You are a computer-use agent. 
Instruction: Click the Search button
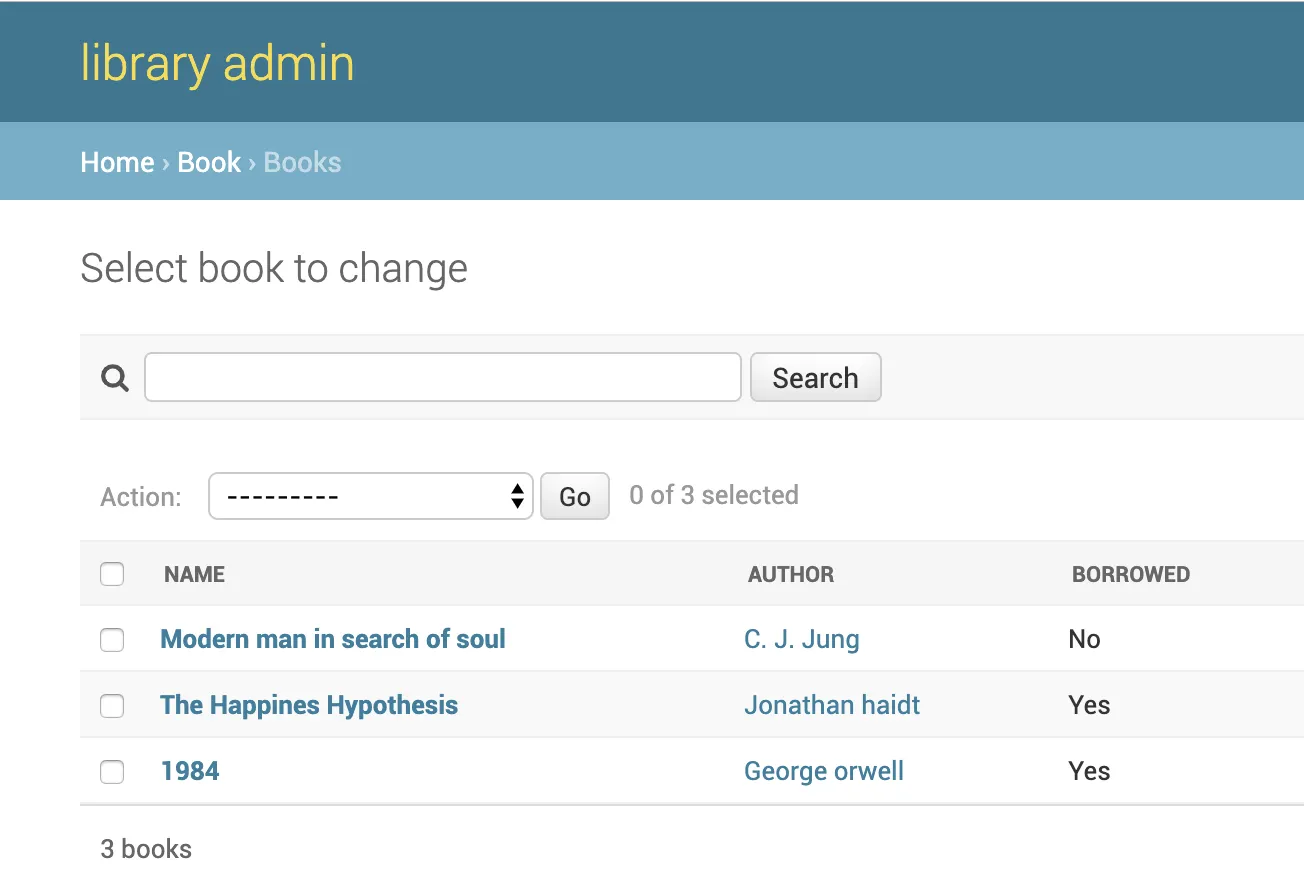(x=815, y=378)
